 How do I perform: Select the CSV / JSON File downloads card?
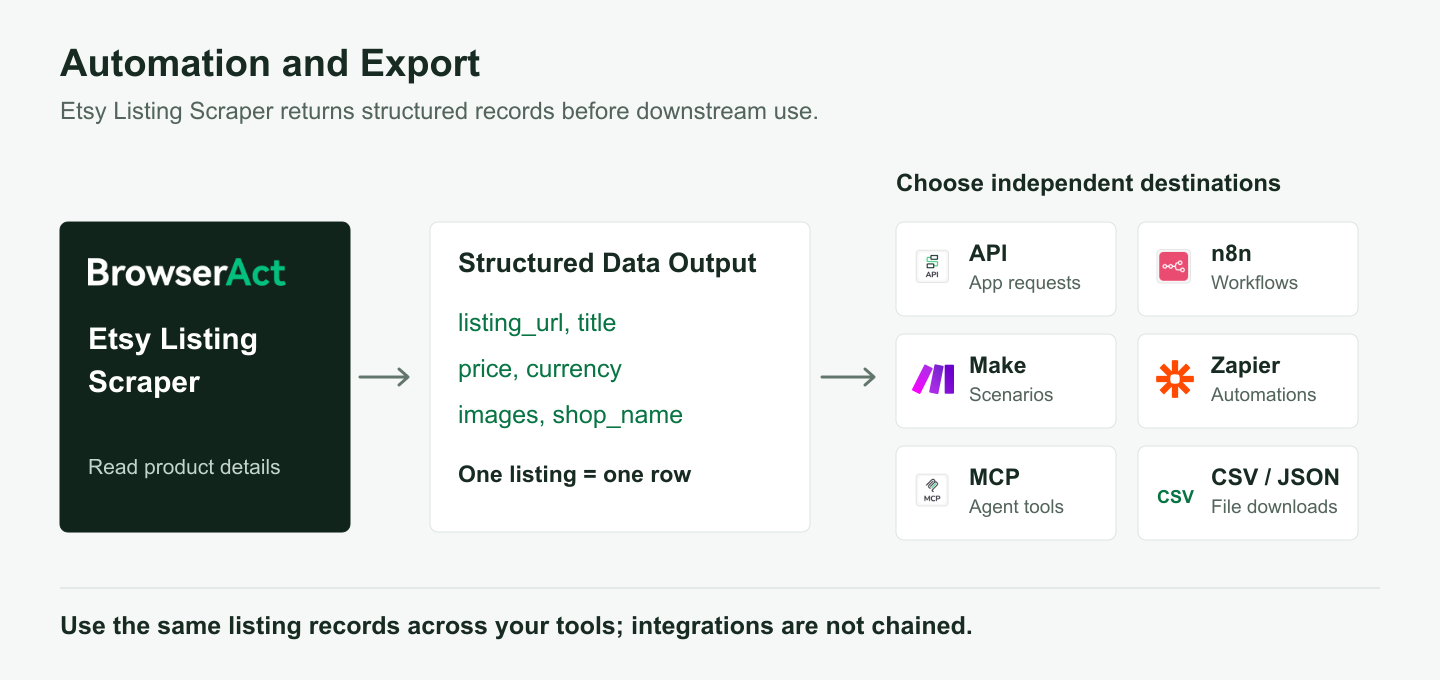[x=1248, y=492]
